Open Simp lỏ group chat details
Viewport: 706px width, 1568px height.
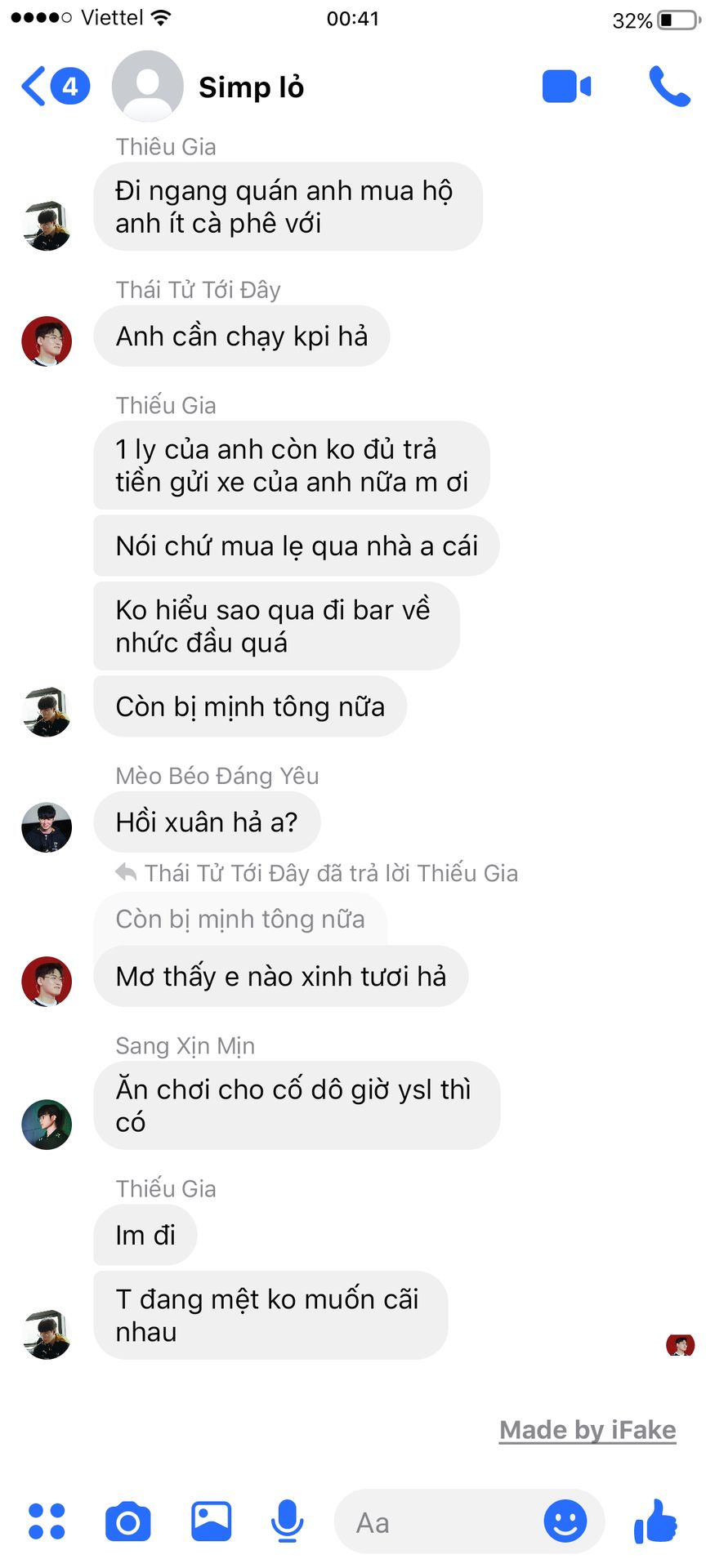251,87
